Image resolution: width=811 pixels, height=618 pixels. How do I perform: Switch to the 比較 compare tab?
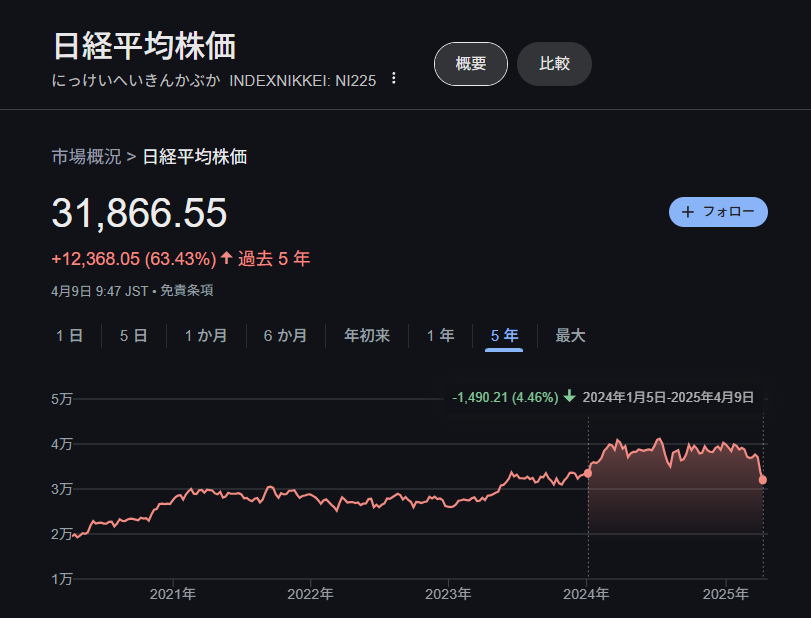554,64
